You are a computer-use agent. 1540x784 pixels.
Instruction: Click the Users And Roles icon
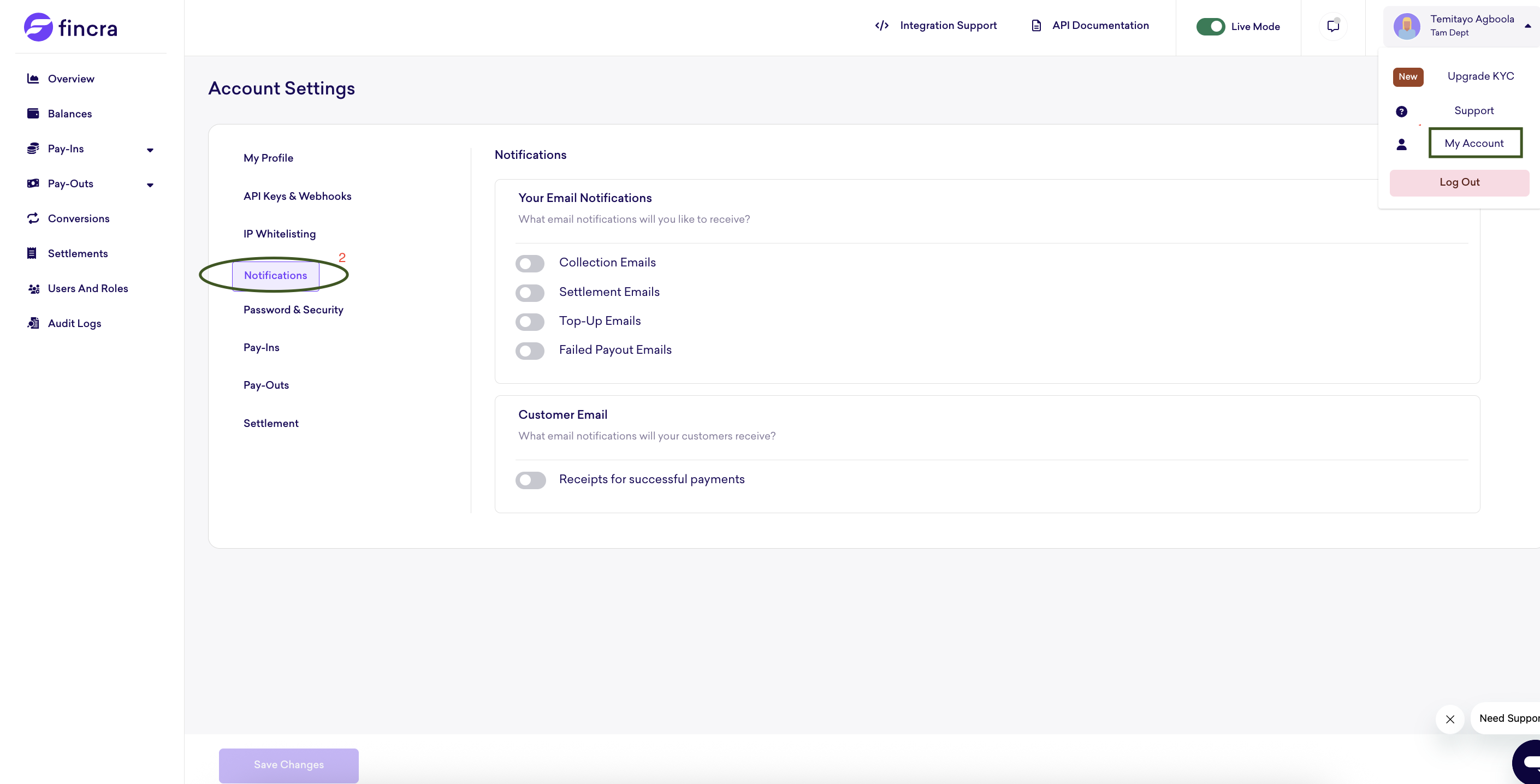click(33, 289)
